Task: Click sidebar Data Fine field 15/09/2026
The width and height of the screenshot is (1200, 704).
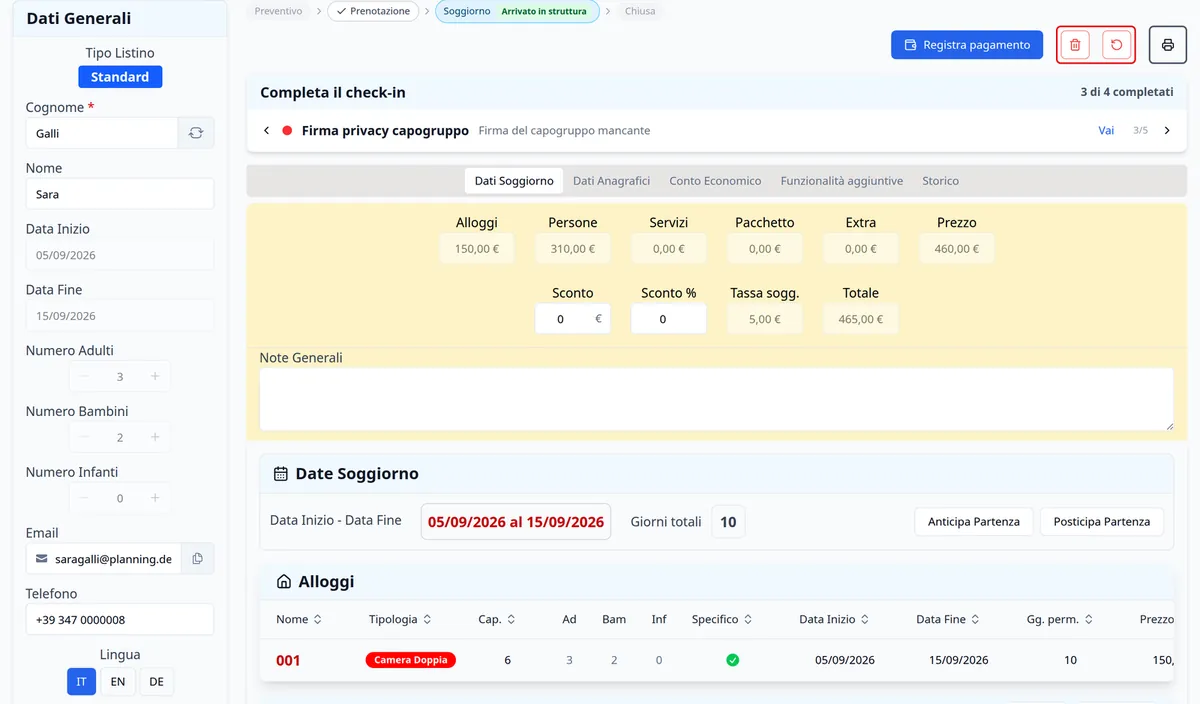Action: (x=120, y=316)
